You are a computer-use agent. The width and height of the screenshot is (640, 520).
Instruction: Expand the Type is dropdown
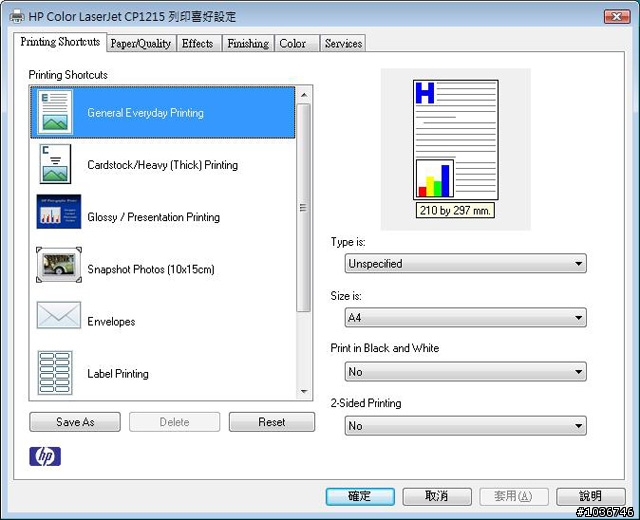pos(465,263)
